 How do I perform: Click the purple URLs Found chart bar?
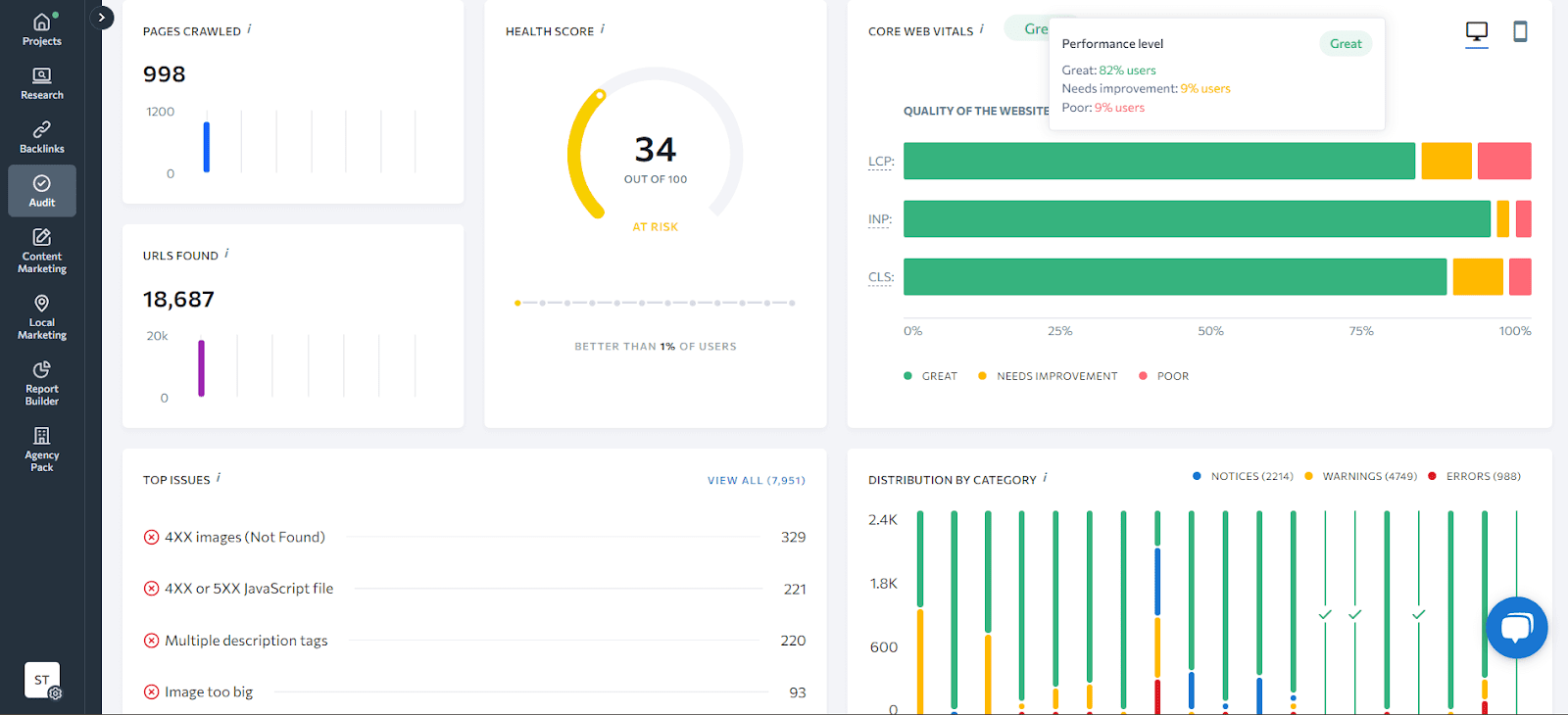202,368
